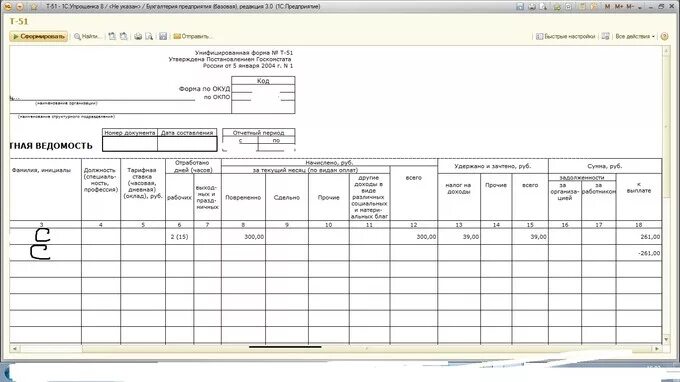Click the Фамилия, инициалы column header
The width and height of the screenshot is (680, 382).
[46, 189]
